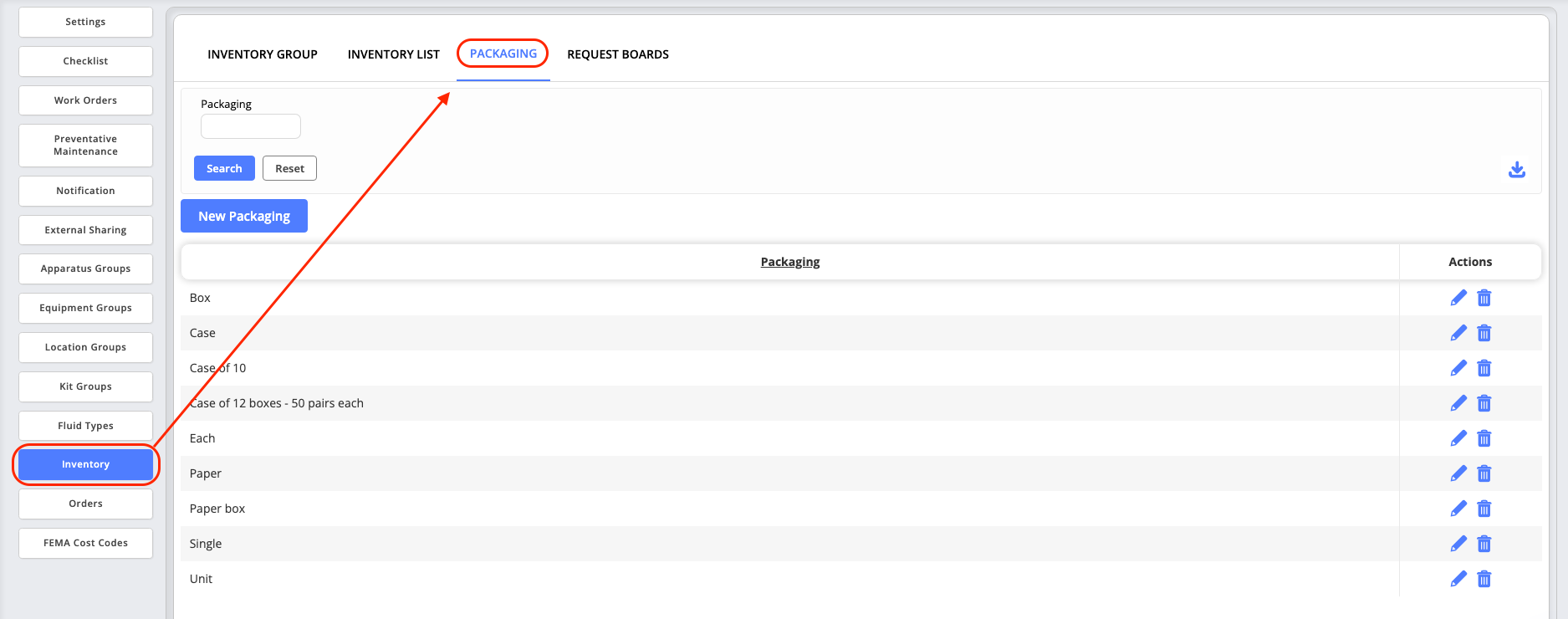The image size is (1568, 619).
Task: Go to Kit Groups section
Action: pos(85,386)
